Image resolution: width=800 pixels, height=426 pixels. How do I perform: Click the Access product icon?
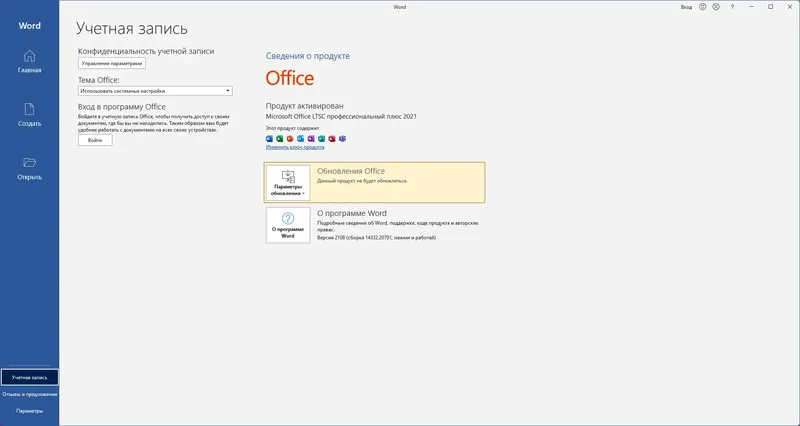coord(332,139)
